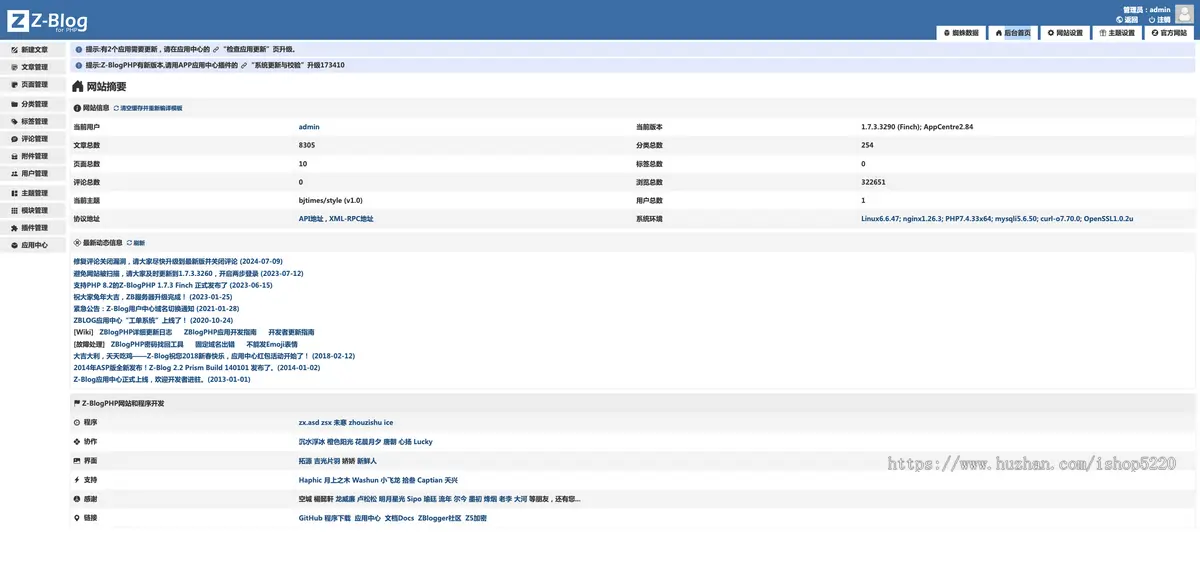Screen dimensions: 1200x580
Task: Open 应用中心 link in the 链接 row
Action: (x=368, y=518)
